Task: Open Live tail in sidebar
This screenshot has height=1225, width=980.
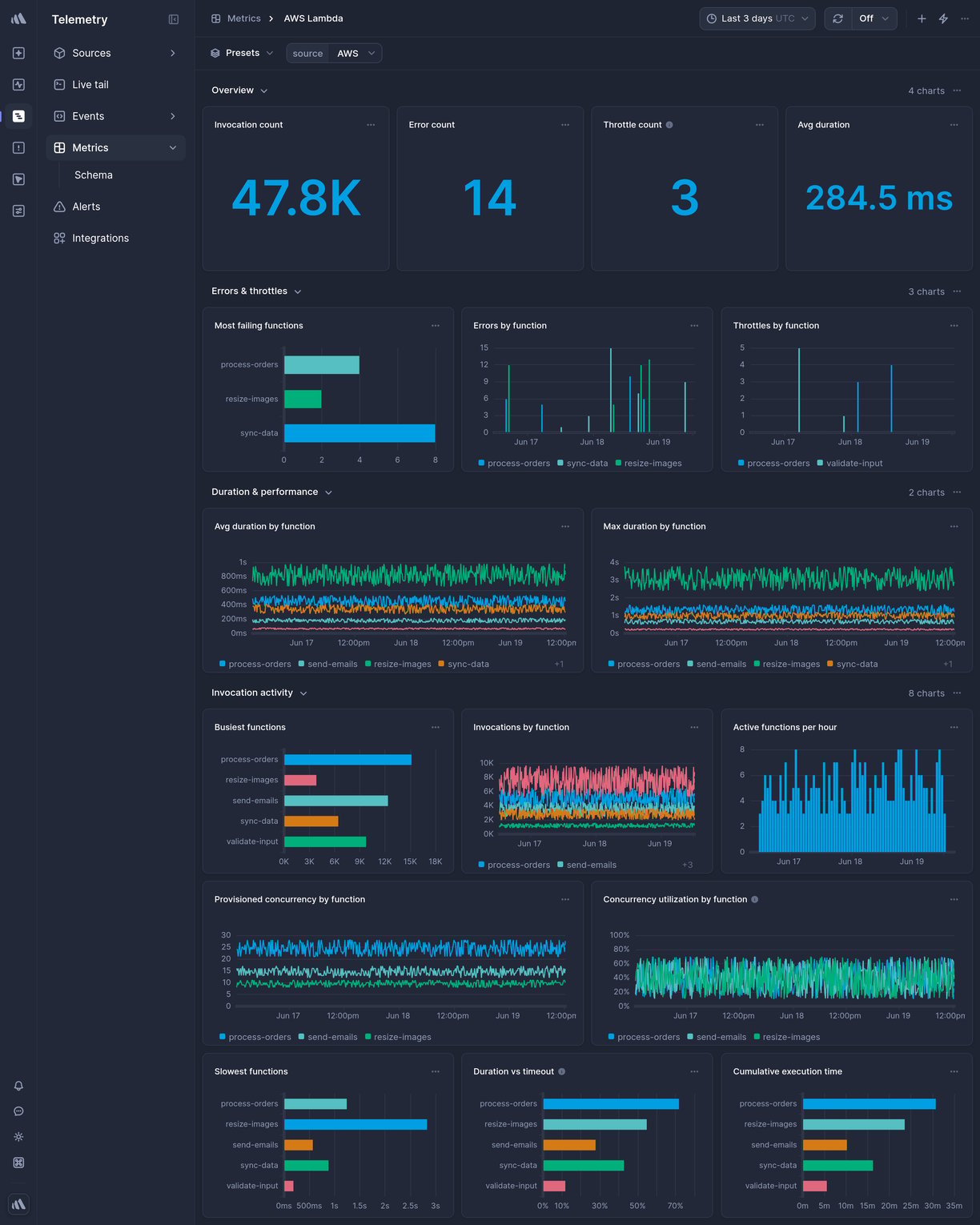Action: (115, 84)
